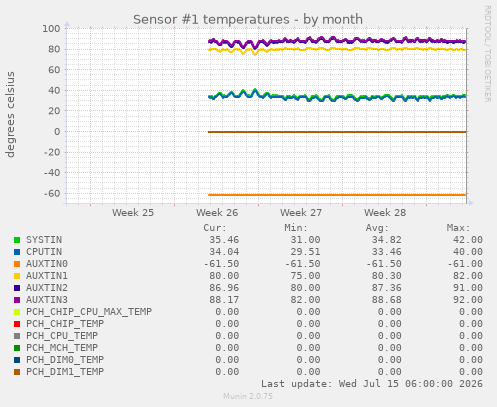
Task: Click the 'Max:' column header
Action: [458, 228]
